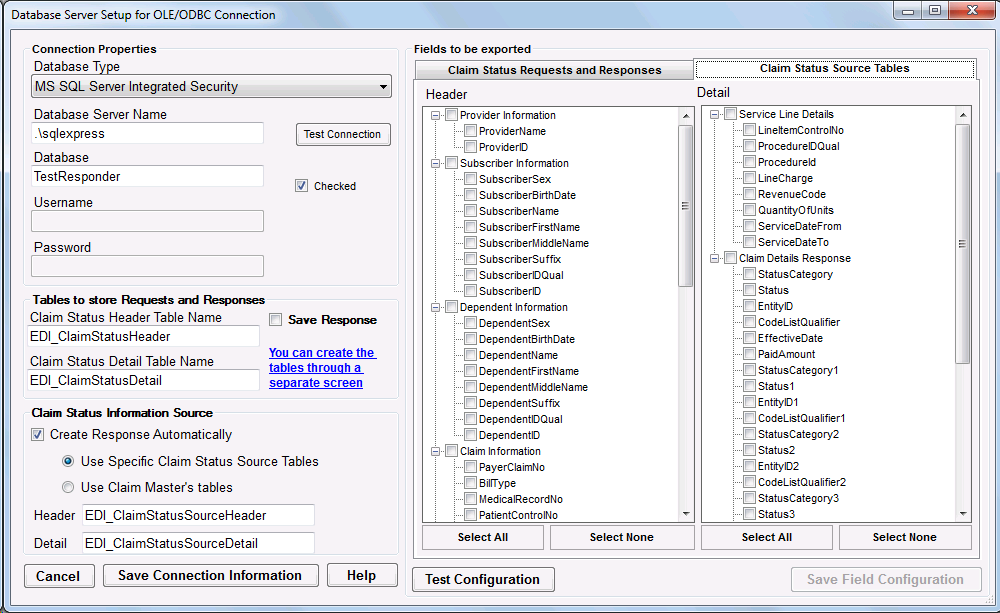Enable the Save Response checkbox

276,320
